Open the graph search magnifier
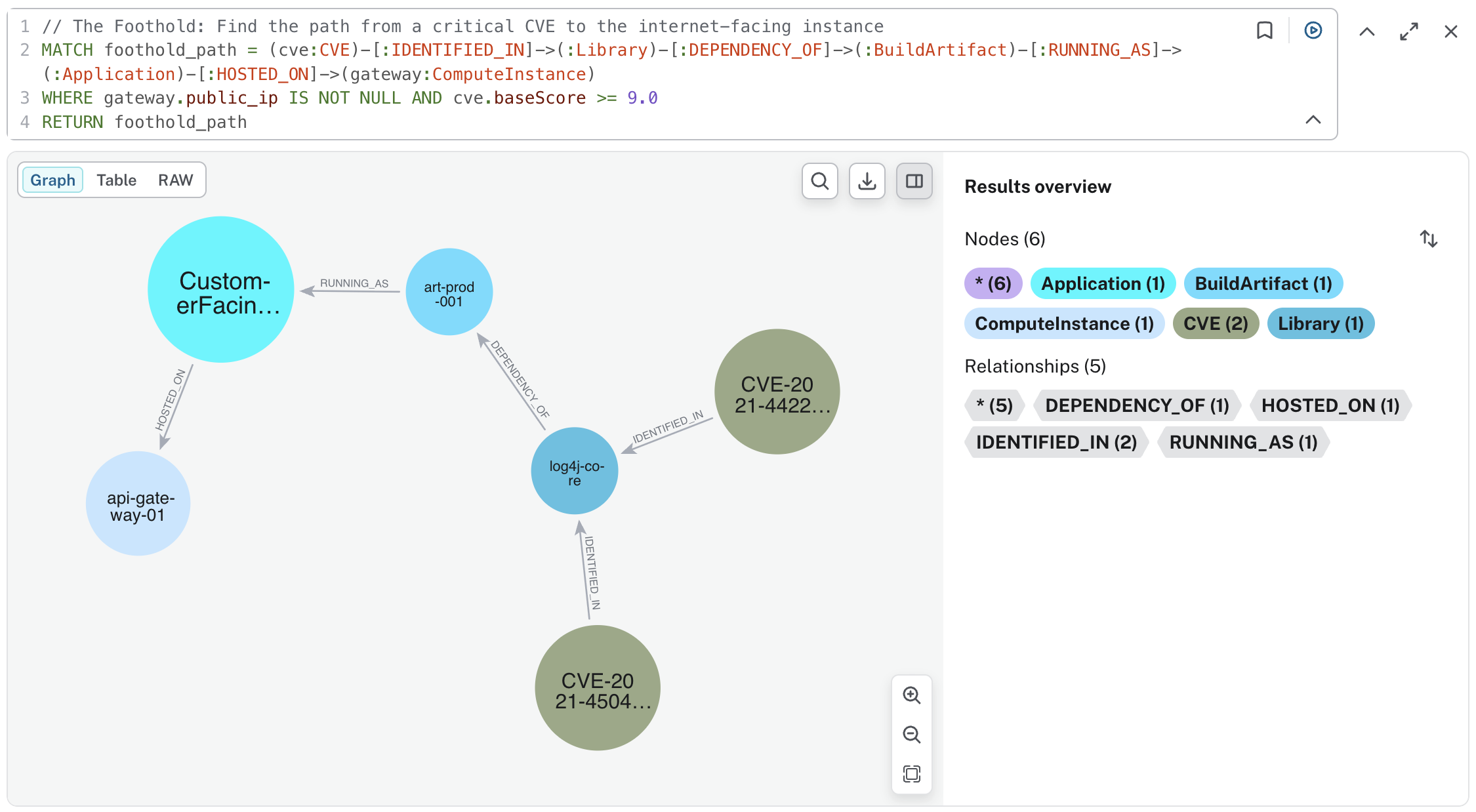 (819, 181)
